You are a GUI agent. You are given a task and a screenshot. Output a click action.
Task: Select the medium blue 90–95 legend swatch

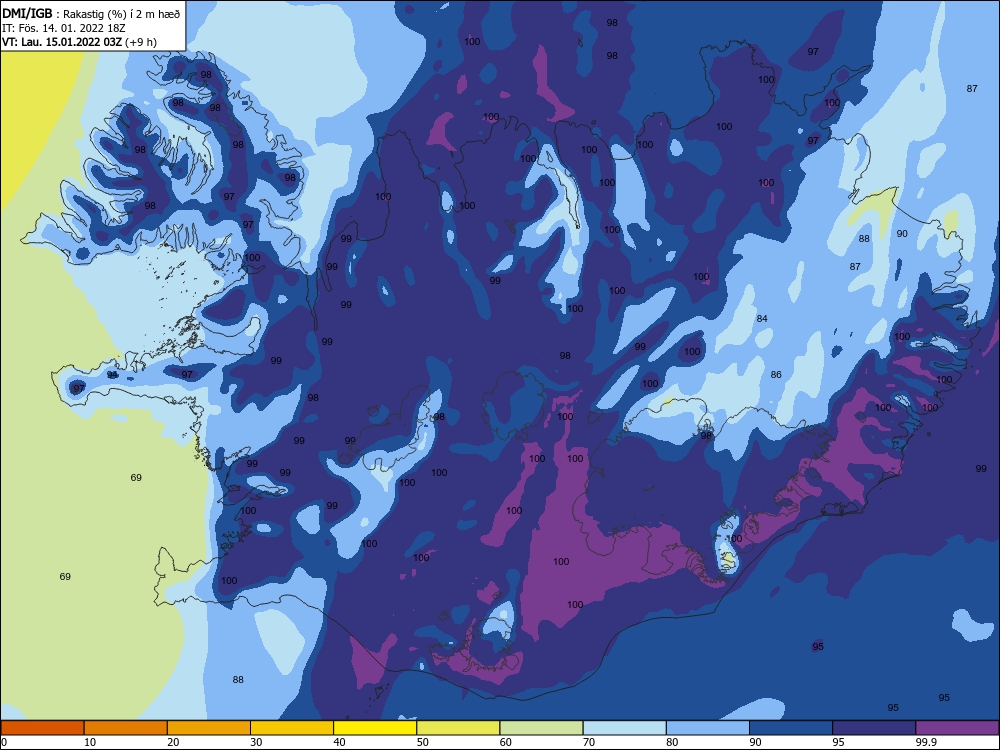(x=791, y=728)
